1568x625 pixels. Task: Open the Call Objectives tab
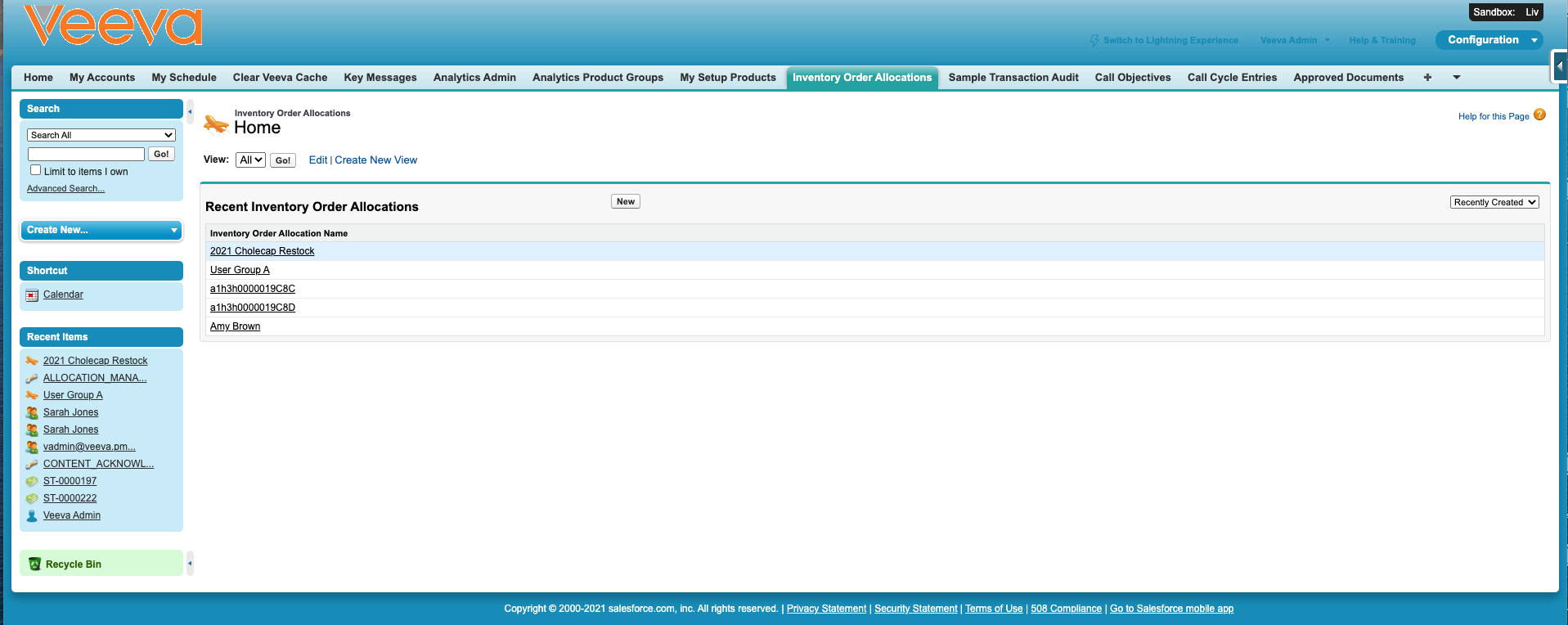[1132, 78]
